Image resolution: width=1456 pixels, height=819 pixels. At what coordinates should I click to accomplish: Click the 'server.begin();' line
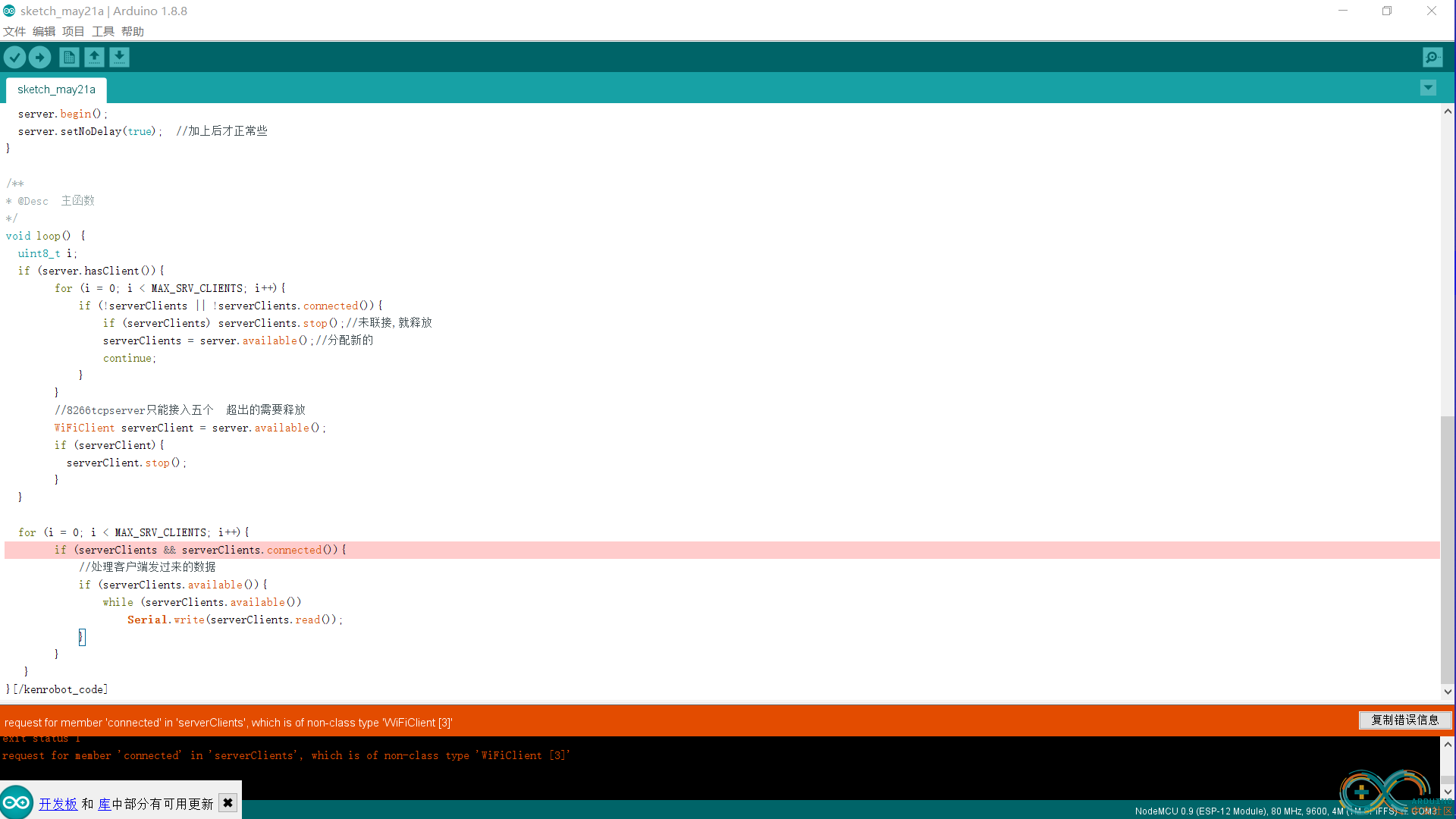pos(63,114)
